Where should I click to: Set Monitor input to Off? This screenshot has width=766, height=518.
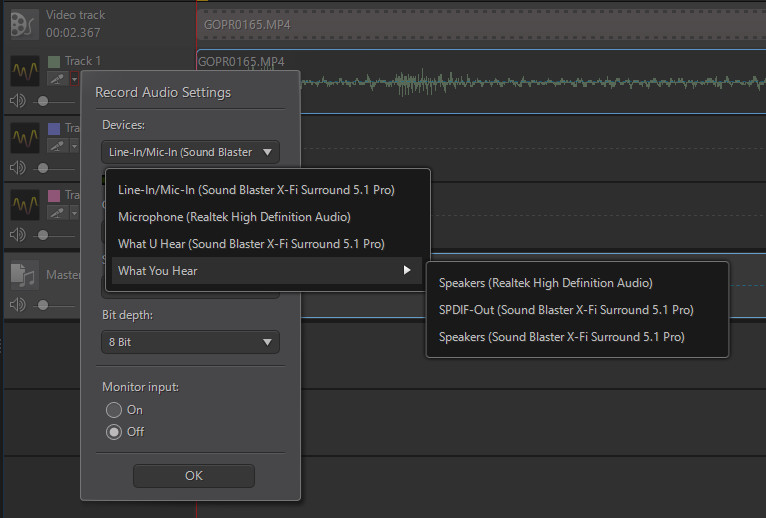(114, 432)
